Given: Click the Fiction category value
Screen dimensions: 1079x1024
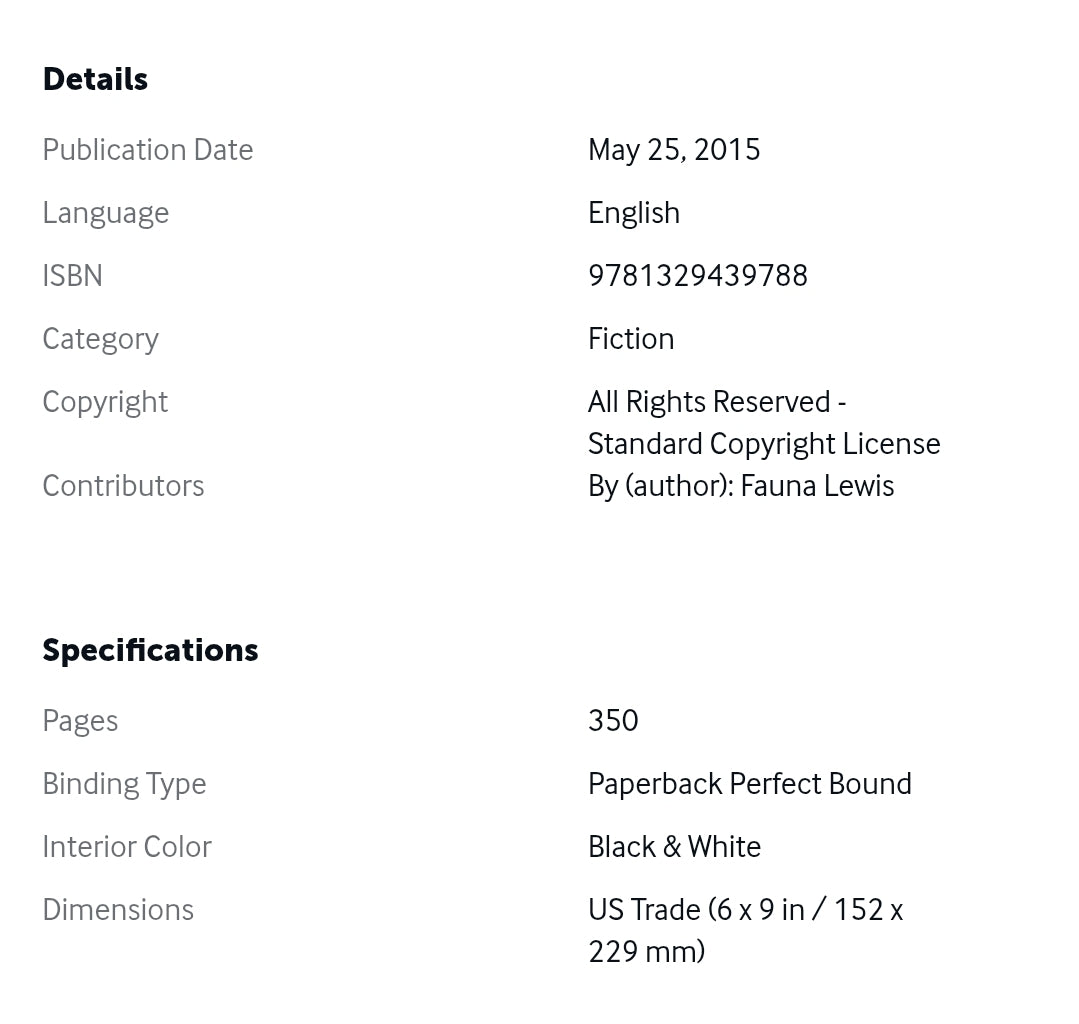Looking at the screenshot, I should (x=630, y=339).
